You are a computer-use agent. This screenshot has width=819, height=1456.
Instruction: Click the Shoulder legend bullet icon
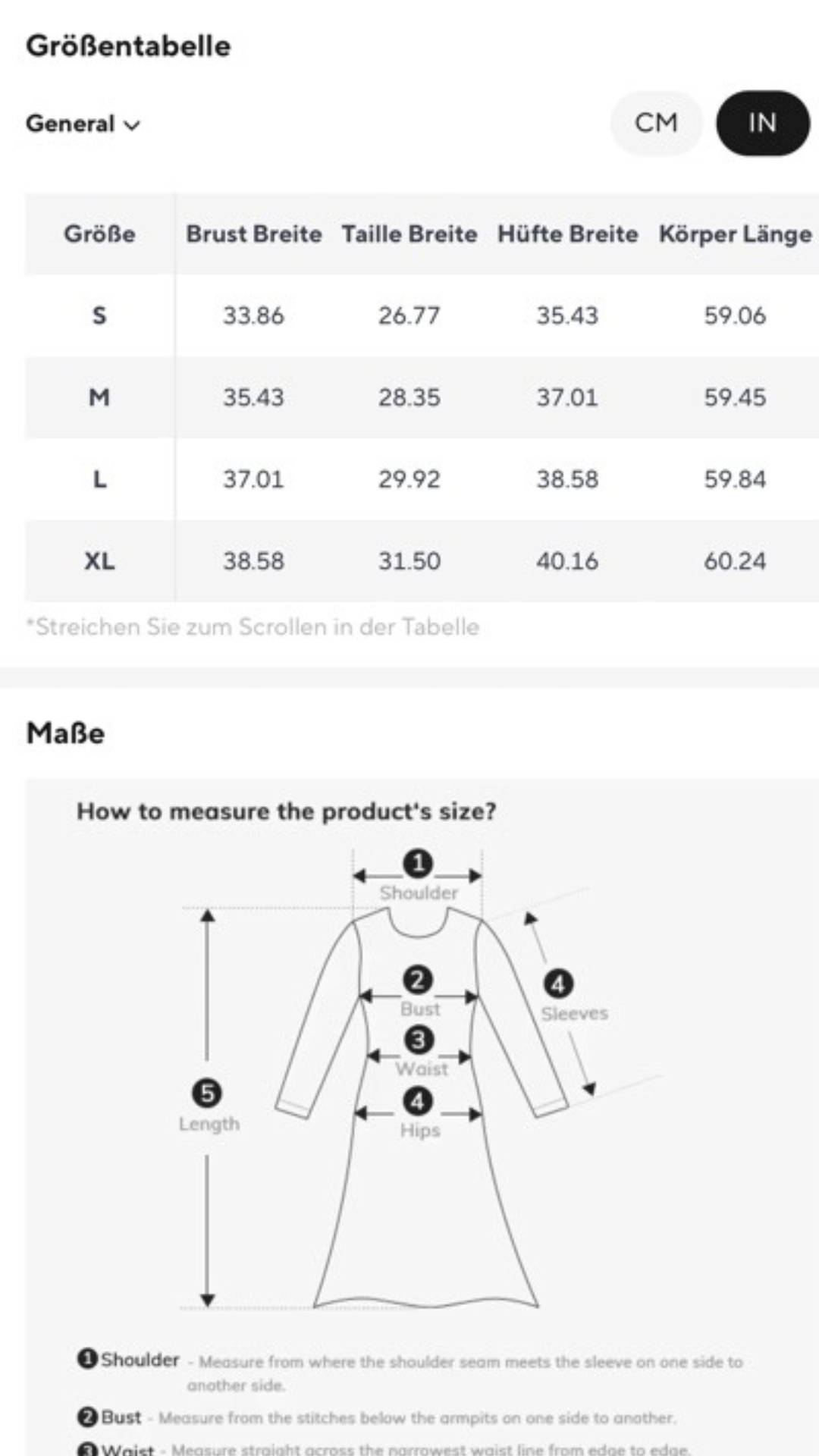pyautogui.click(x=87, y=1358)
